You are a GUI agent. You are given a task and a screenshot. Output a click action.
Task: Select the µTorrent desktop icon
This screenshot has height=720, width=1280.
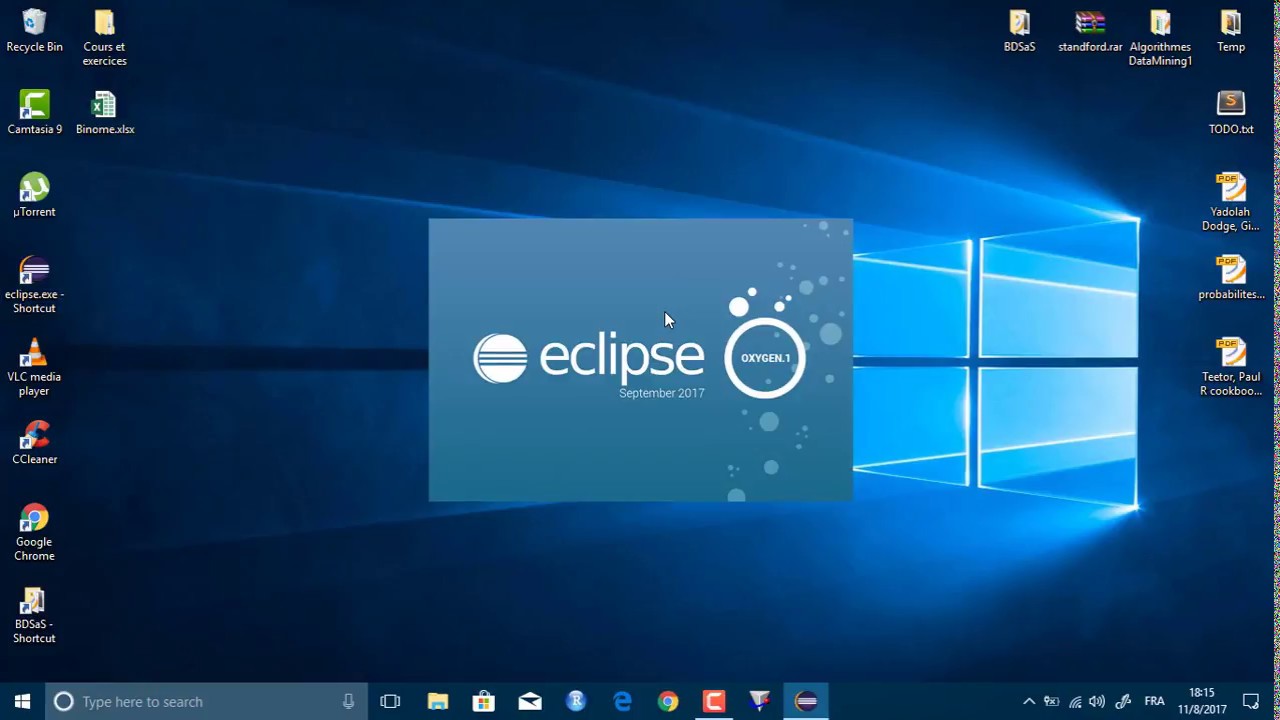pos(34,195)
